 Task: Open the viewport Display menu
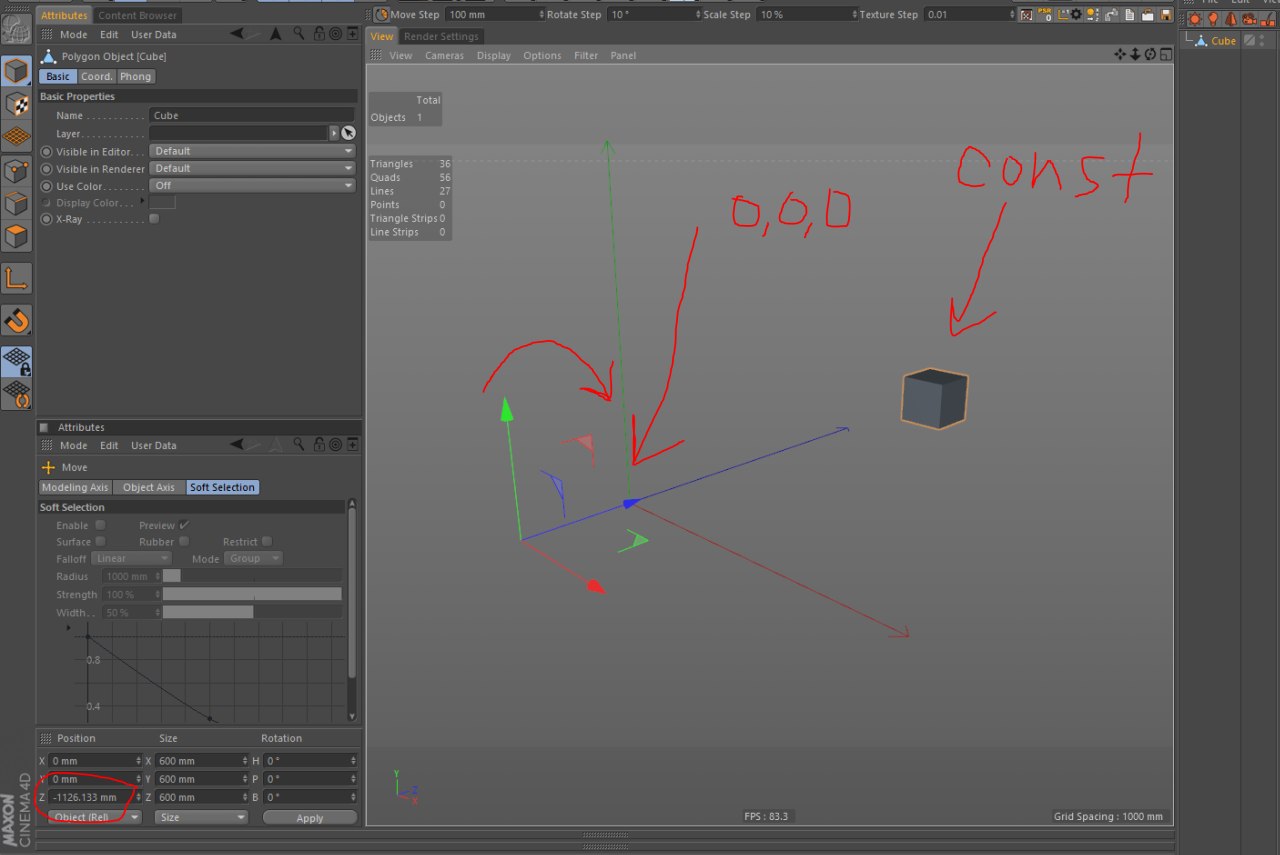[493, 55]
